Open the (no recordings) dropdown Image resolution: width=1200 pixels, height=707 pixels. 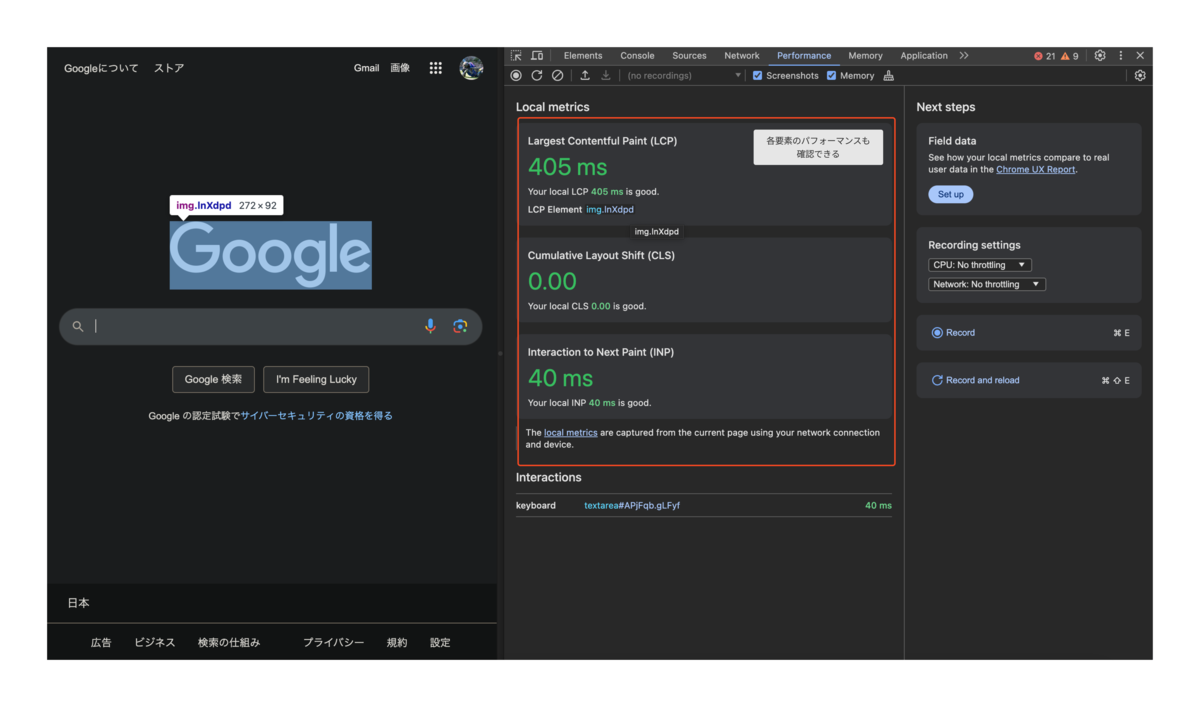pos(684,75)
